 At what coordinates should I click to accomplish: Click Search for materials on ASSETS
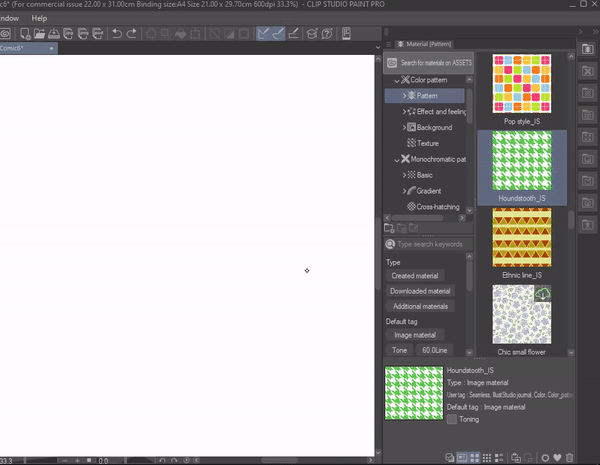pos(429,63)
